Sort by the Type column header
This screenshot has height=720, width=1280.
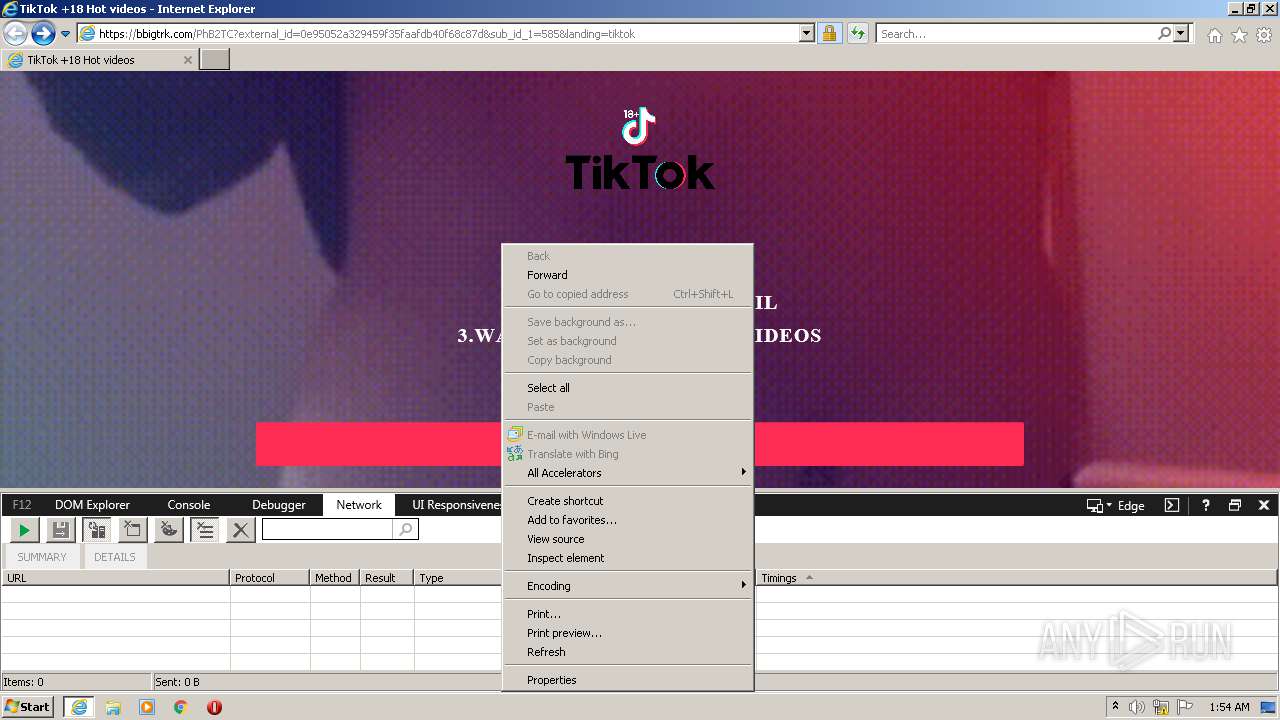[x=458, y=578]
